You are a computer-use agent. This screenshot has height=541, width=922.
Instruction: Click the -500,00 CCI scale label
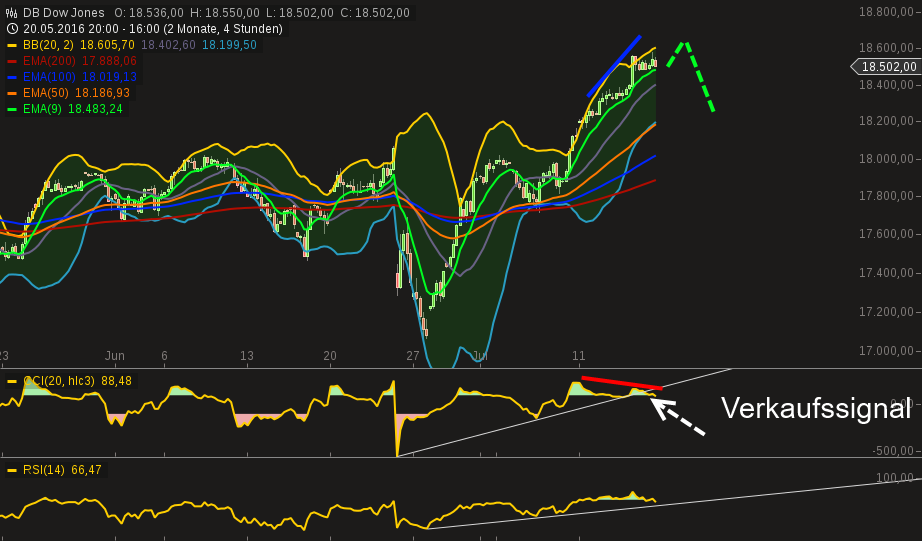coord(893,451)
